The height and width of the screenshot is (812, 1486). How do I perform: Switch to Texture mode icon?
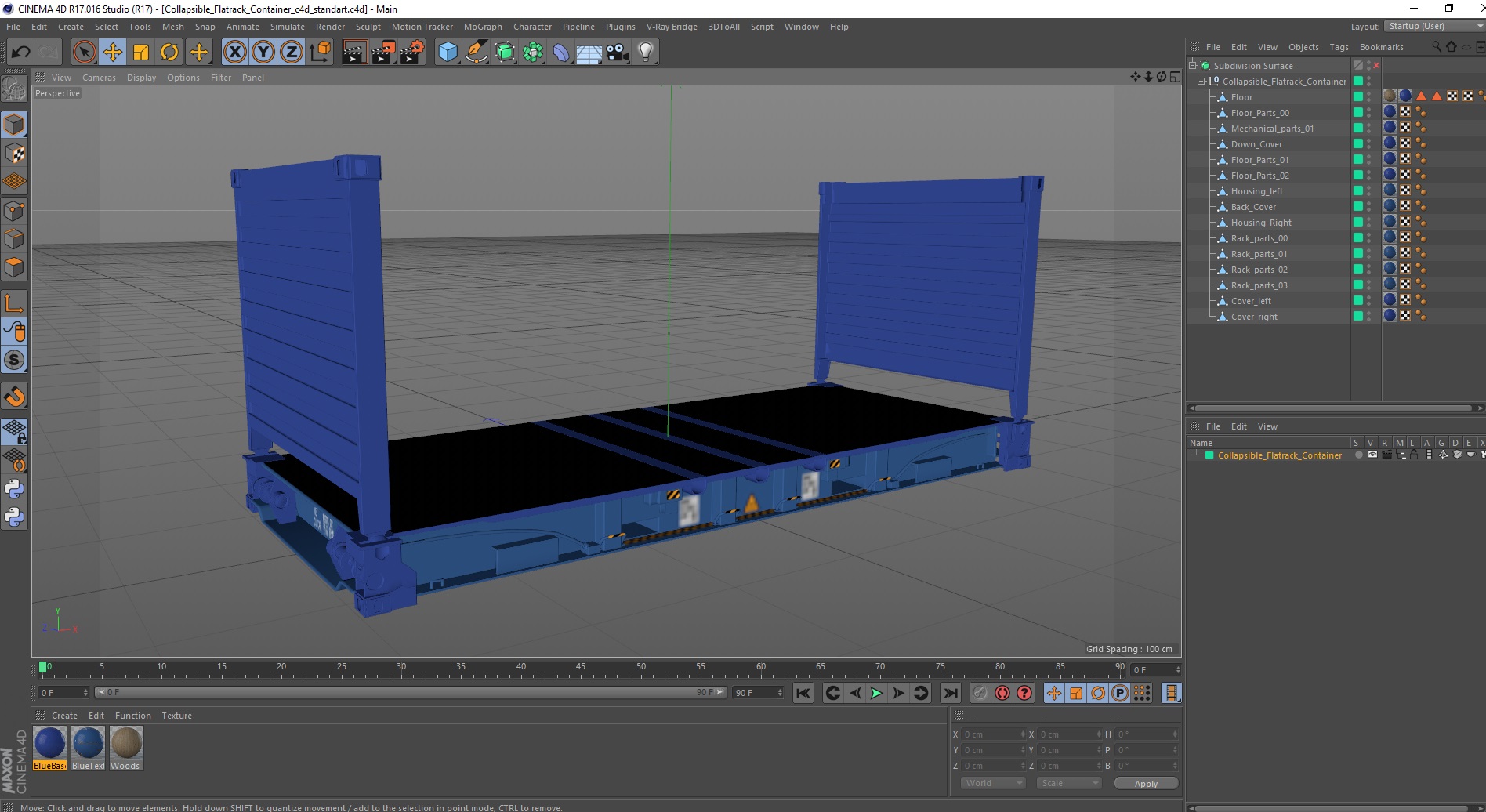14,153
